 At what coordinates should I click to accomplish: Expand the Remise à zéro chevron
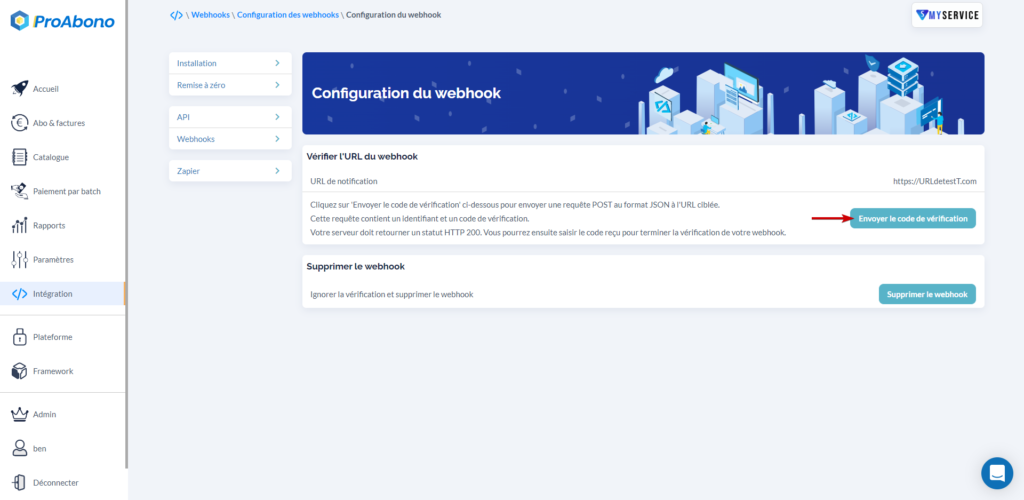tap(278, 85)
